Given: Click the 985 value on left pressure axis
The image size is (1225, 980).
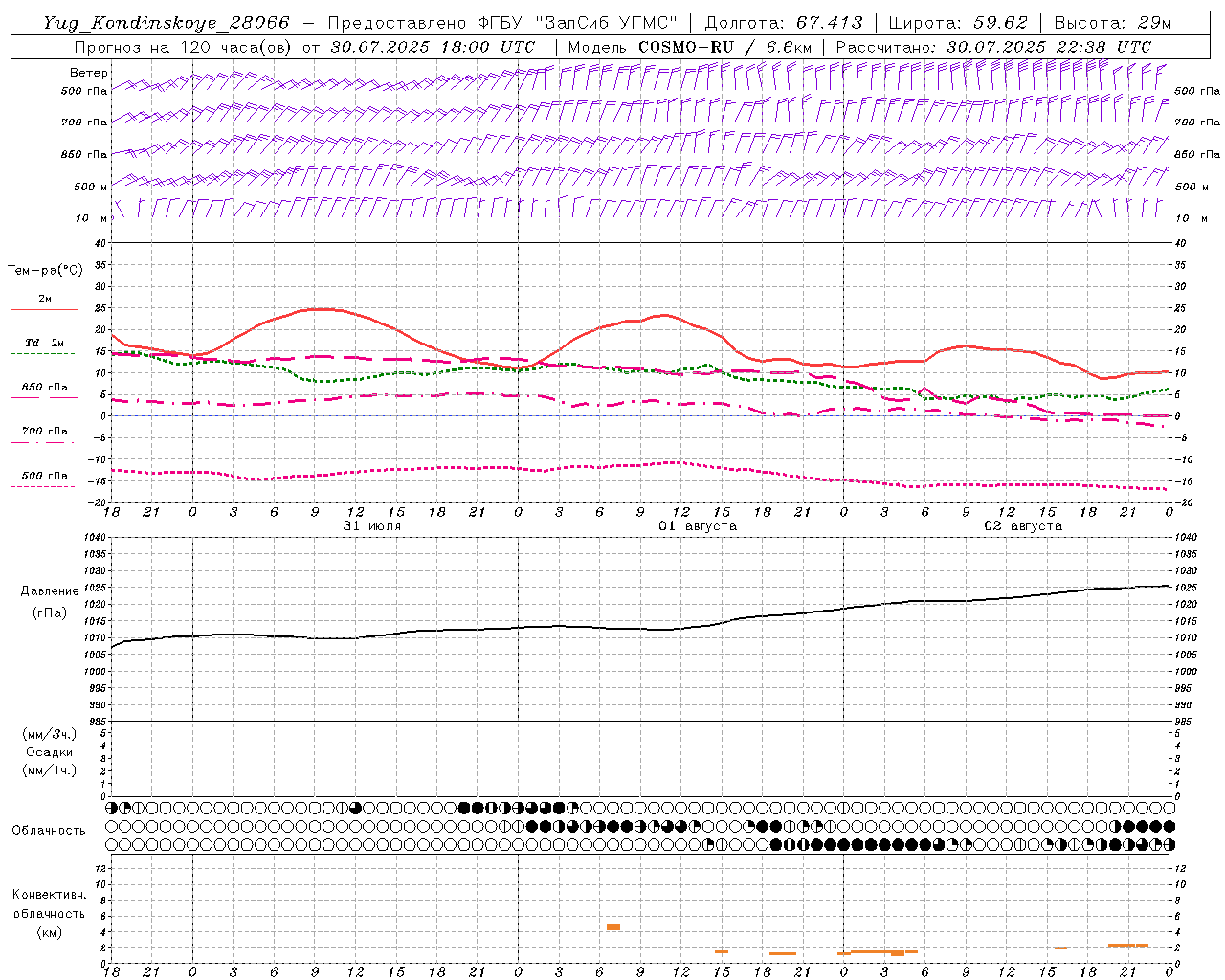Looking at the screenshot, I should [96, 722].
